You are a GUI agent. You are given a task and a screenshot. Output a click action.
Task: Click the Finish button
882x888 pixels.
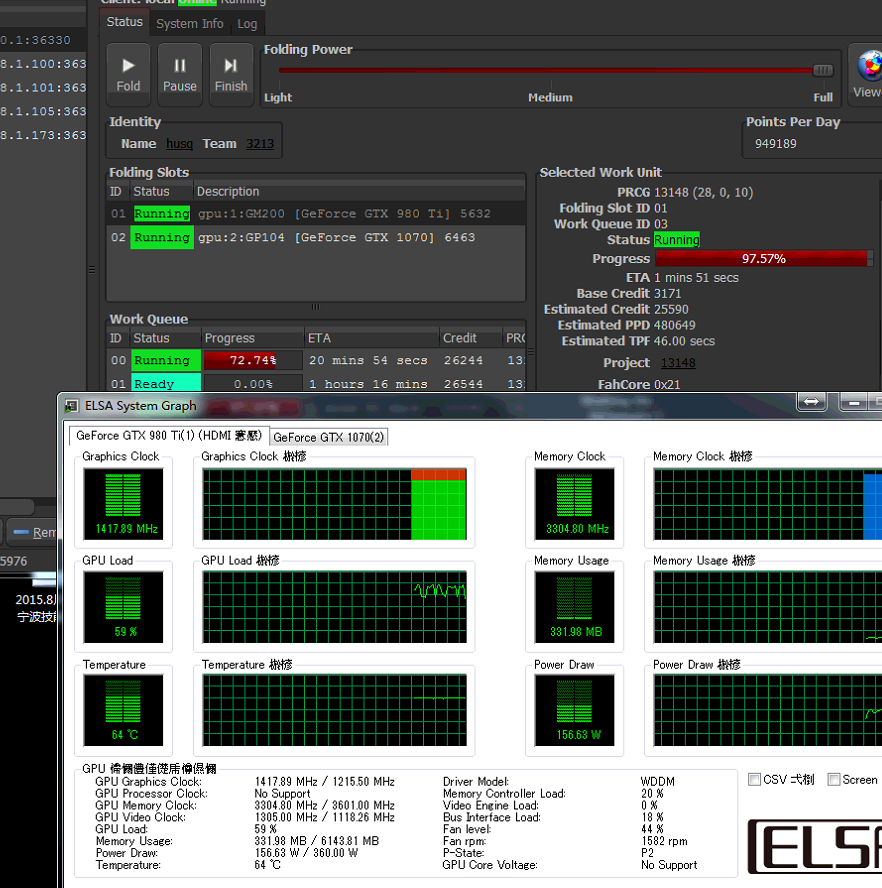[x=231, y=75]
